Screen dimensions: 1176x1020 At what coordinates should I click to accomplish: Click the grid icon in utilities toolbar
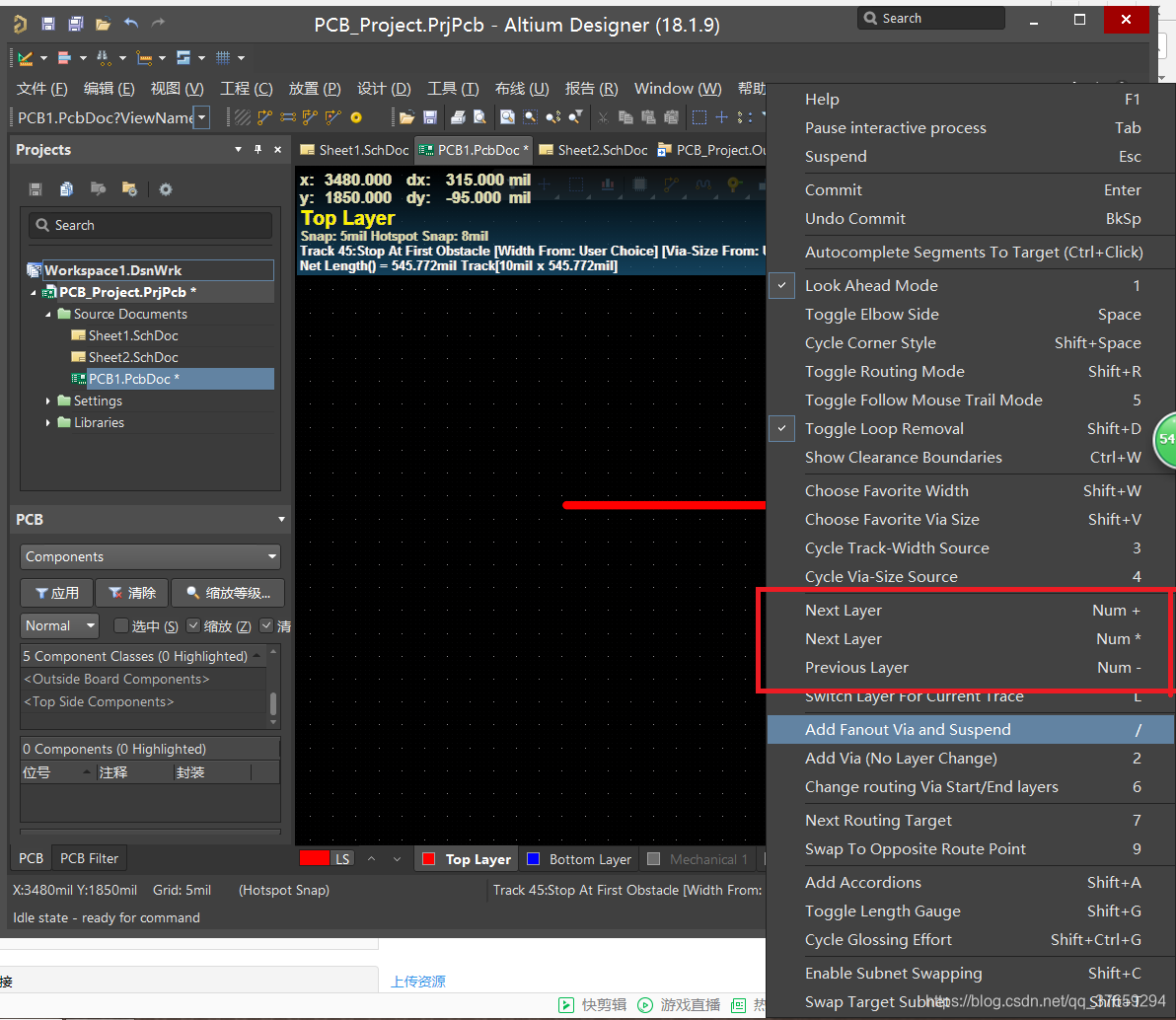coord(223,57)
